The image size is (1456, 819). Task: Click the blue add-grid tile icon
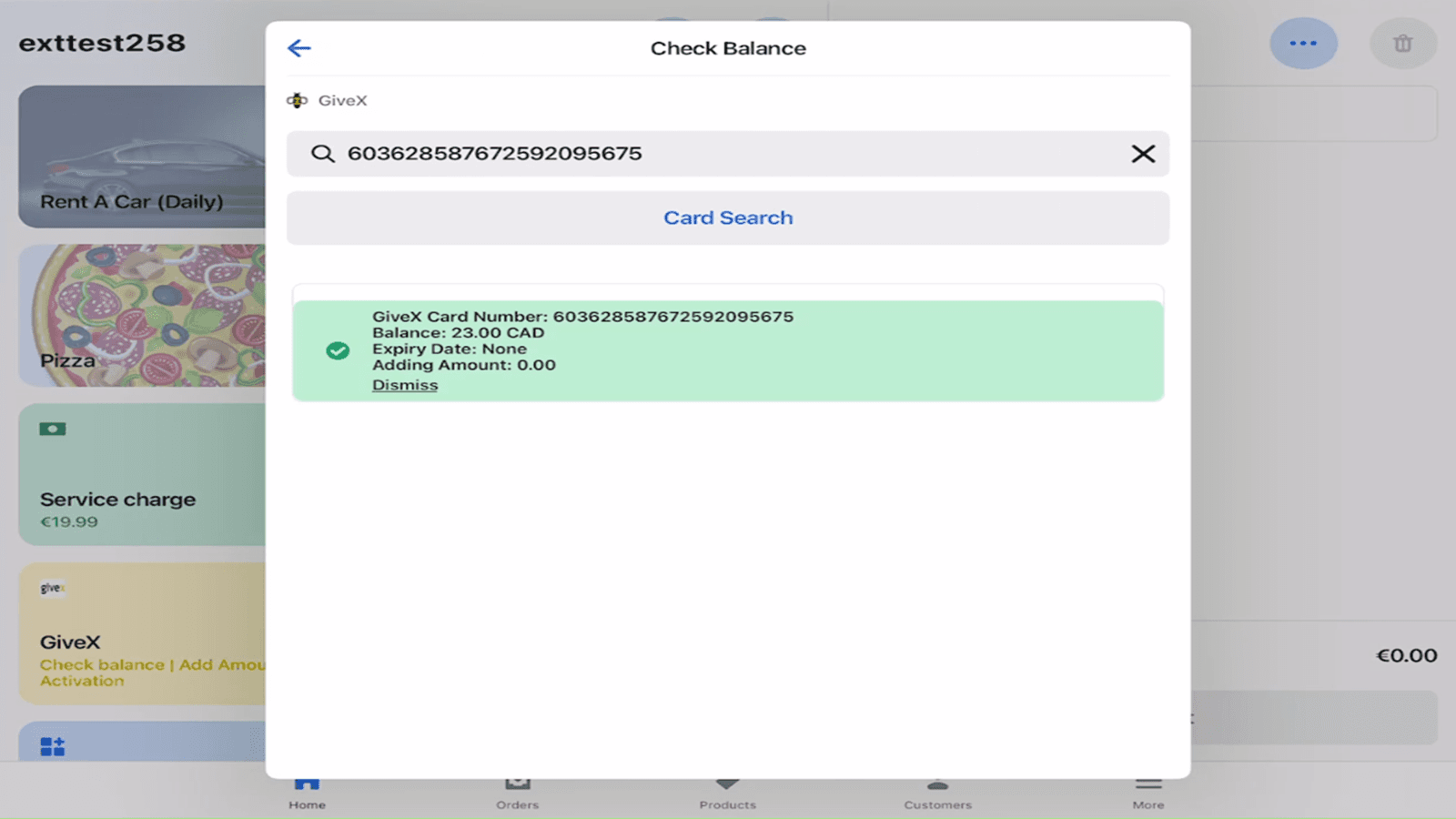[x=53, y=746]
